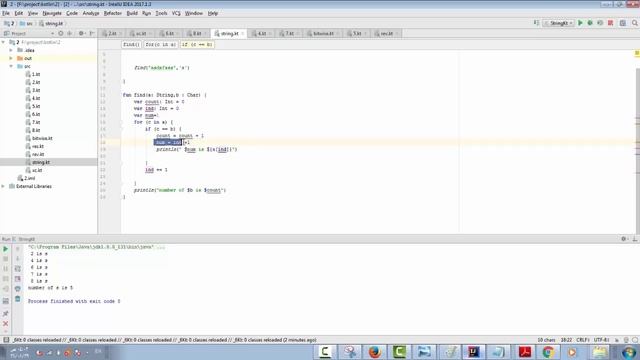This screenshot has height=360, width=640.
Task: Open Project Structure from the main toolbar
Action: click(622, 23)
